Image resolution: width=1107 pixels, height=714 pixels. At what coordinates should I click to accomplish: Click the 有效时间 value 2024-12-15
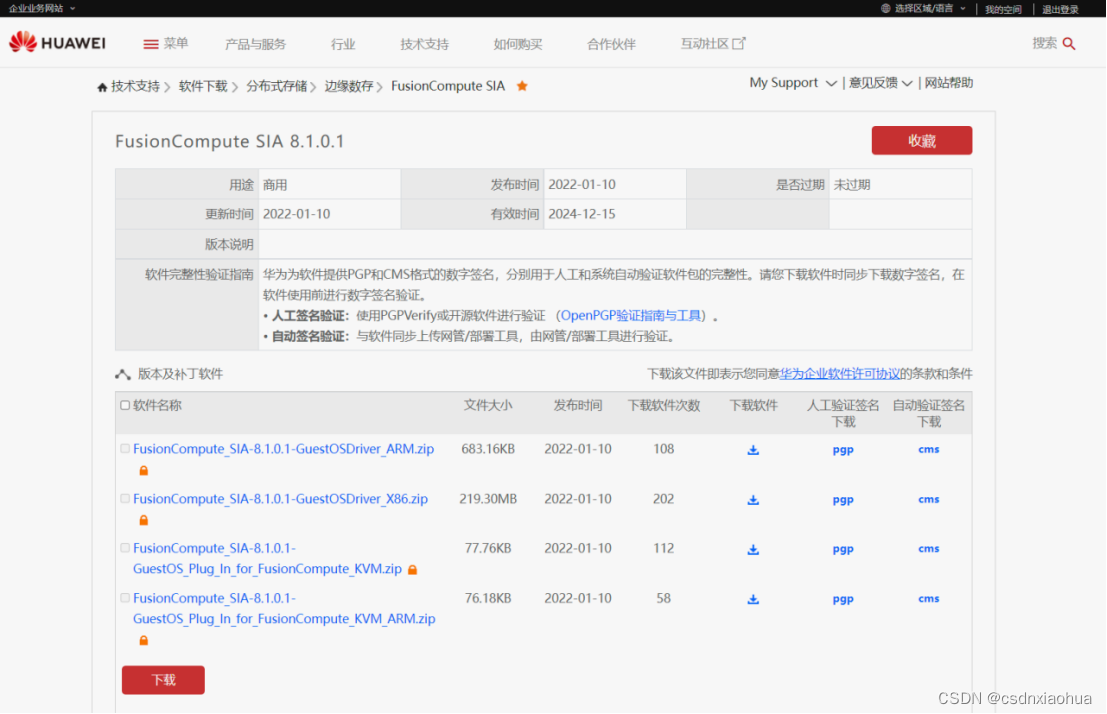582,214
